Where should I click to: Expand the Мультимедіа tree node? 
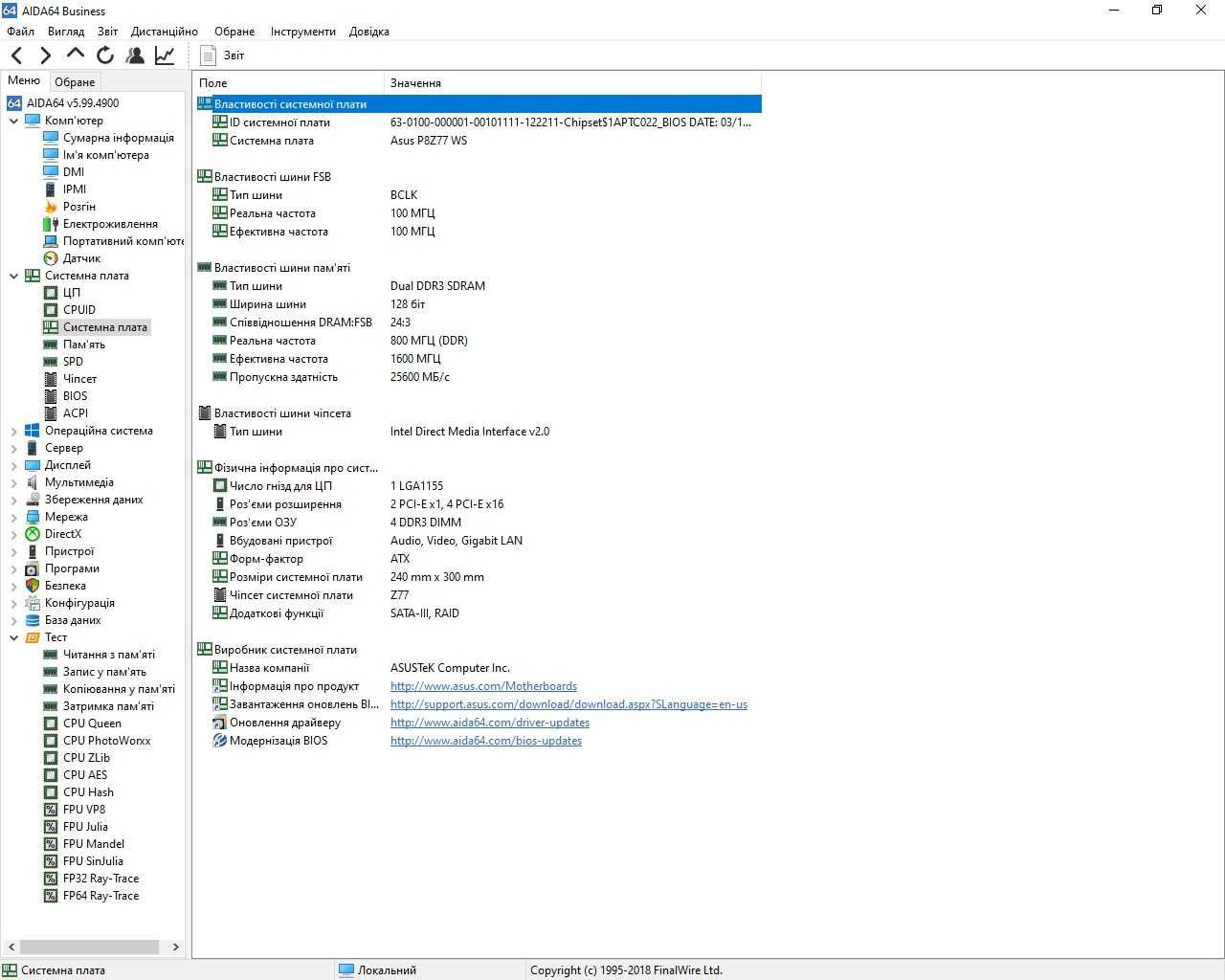tap(13, 482)
